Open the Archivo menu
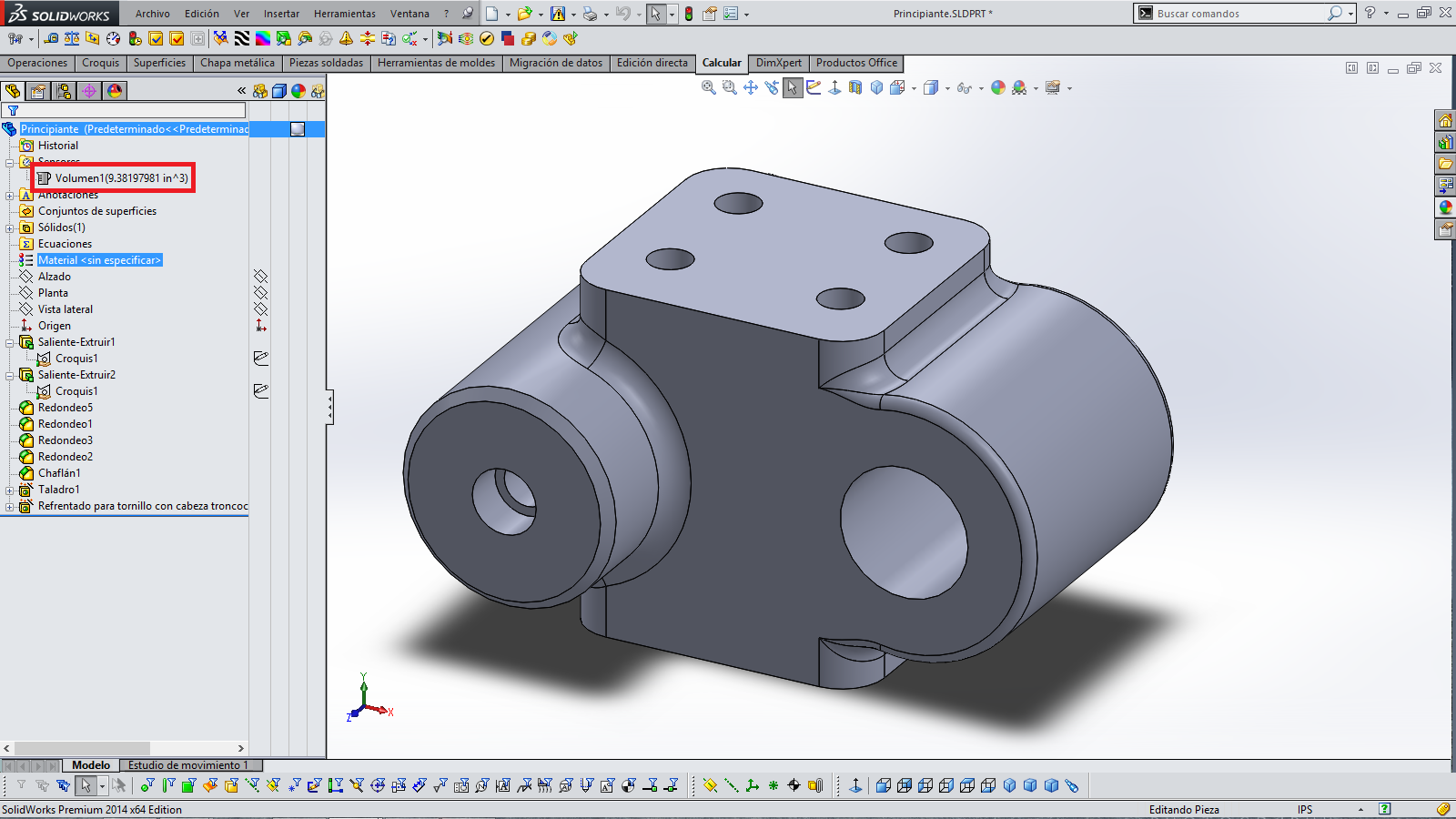 (153, 14)
